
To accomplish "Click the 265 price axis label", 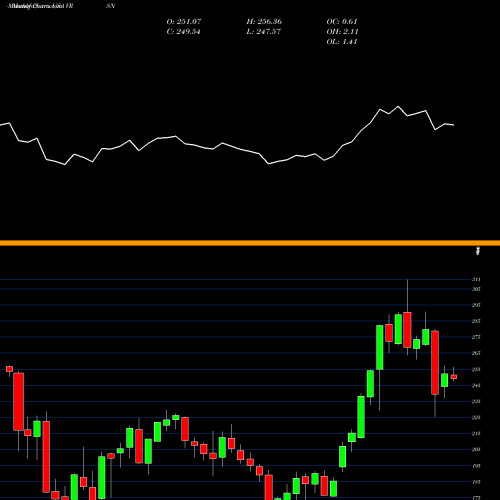I will (476, 353).
